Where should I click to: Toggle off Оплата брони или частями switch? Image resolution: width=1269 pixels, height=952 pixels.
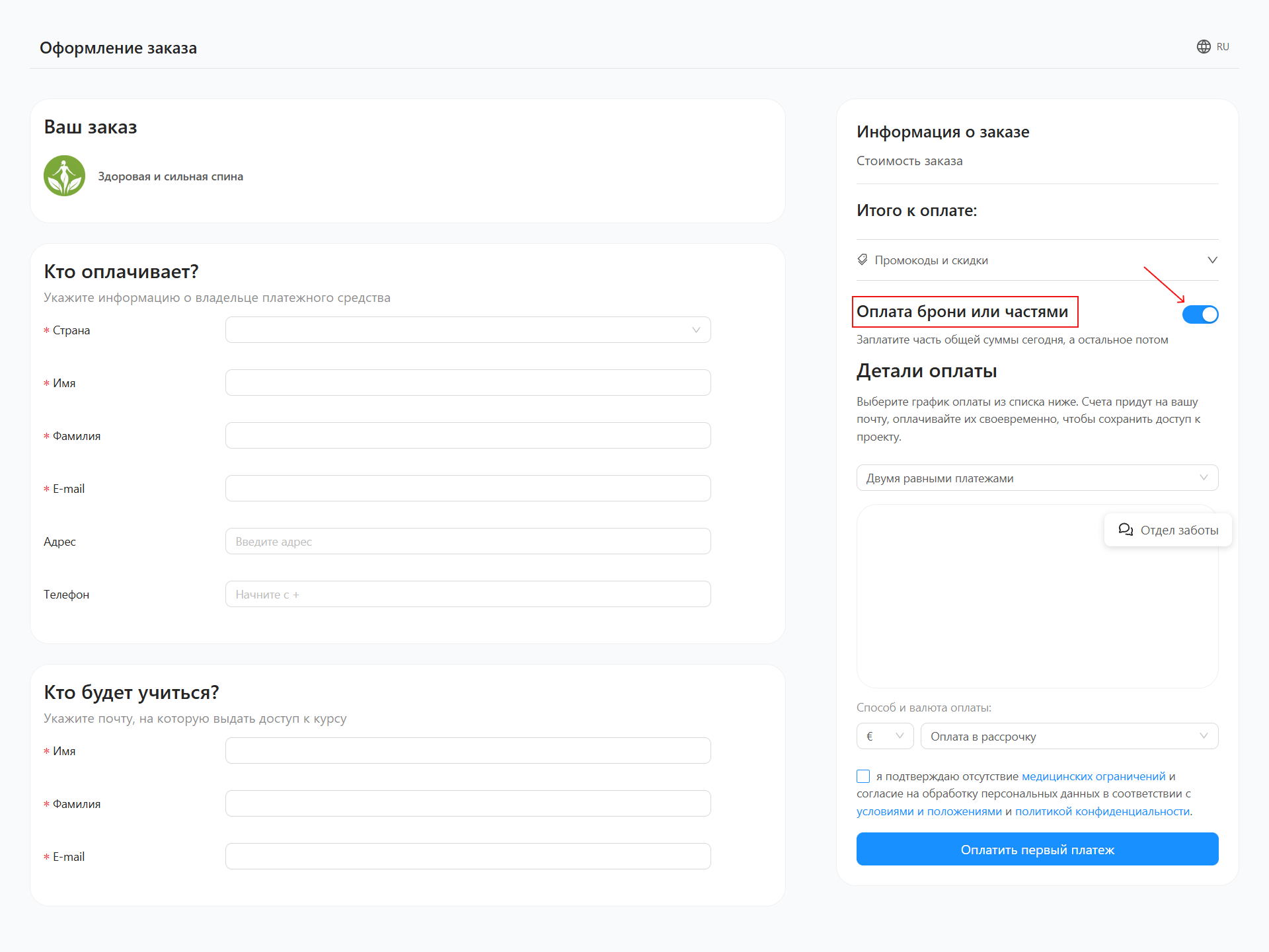1200,314
